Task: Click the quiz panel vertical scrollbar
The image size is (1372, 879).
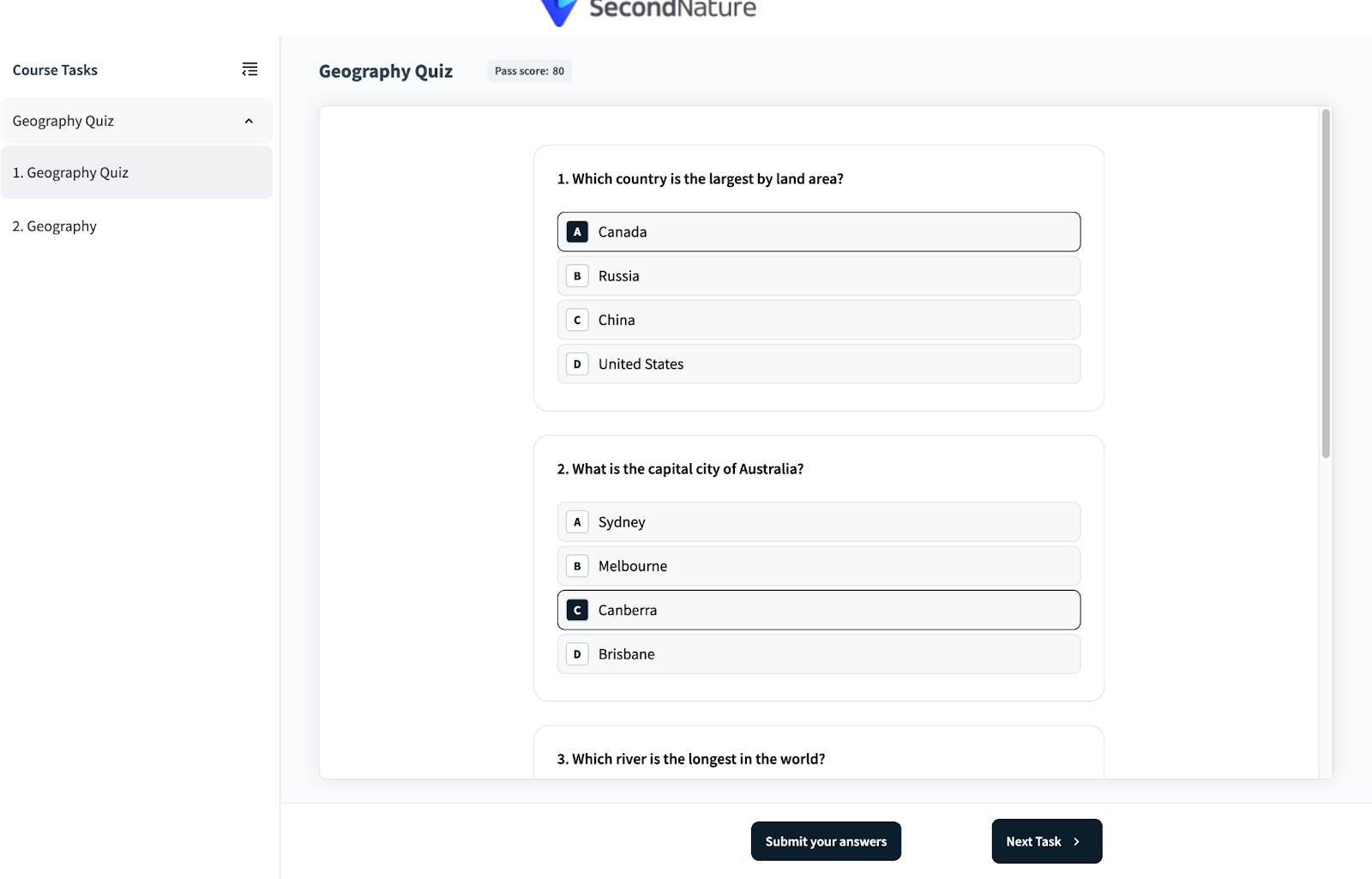Action: coord(1326,283)
